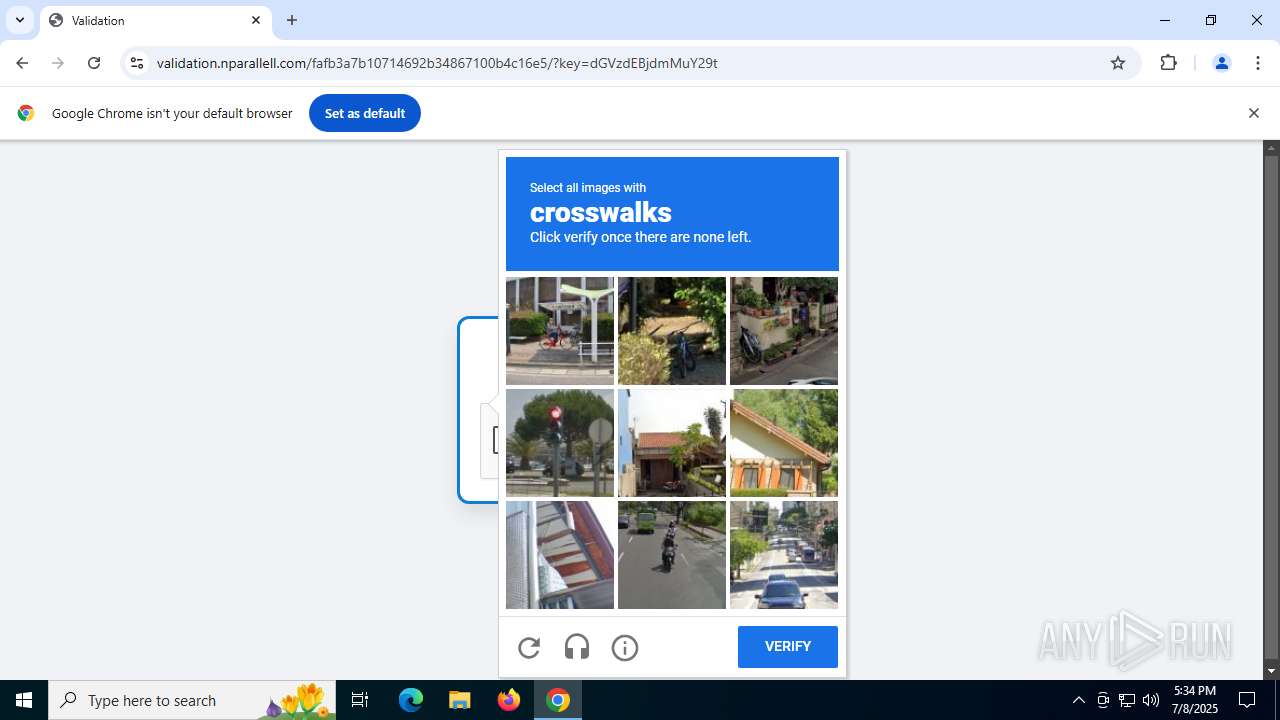Open the tab search dropdown
1280x720 pixels.
20,20
